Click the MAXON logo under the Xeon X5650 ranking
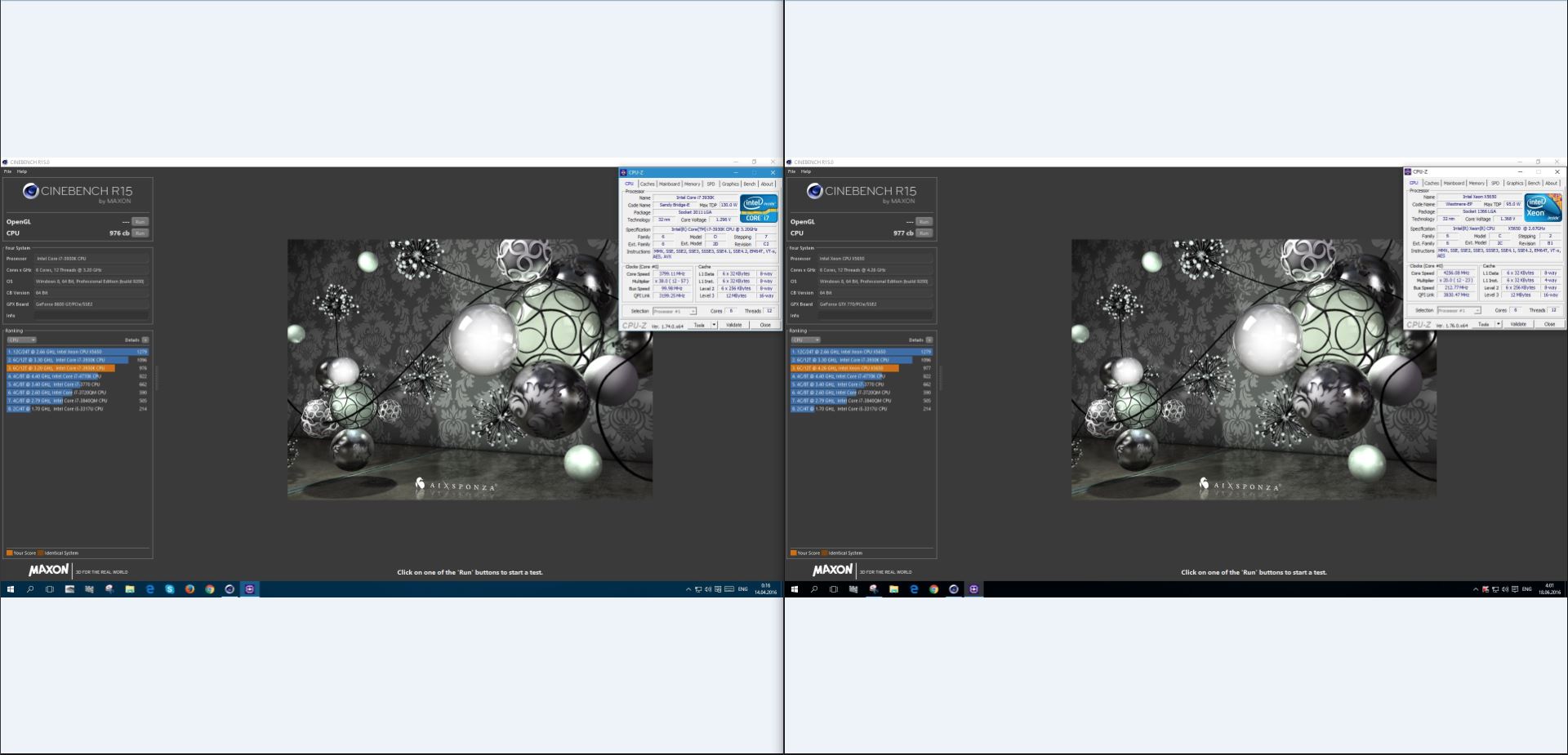The image size is (1568, 755). pos(832,571)
